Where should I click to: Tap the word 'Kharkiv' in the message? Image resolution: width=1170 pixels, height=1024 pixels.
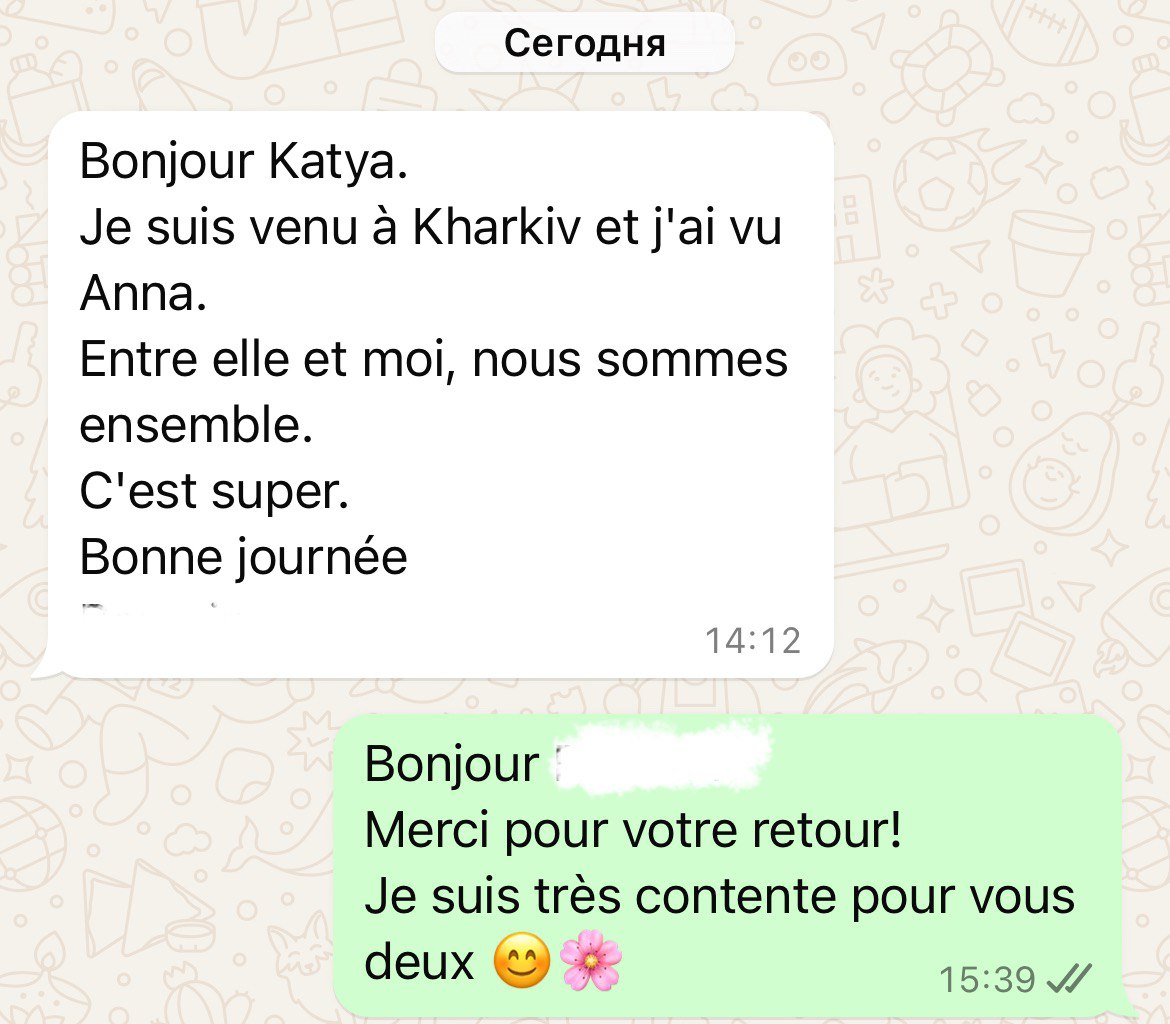click(x=496, y=227)
